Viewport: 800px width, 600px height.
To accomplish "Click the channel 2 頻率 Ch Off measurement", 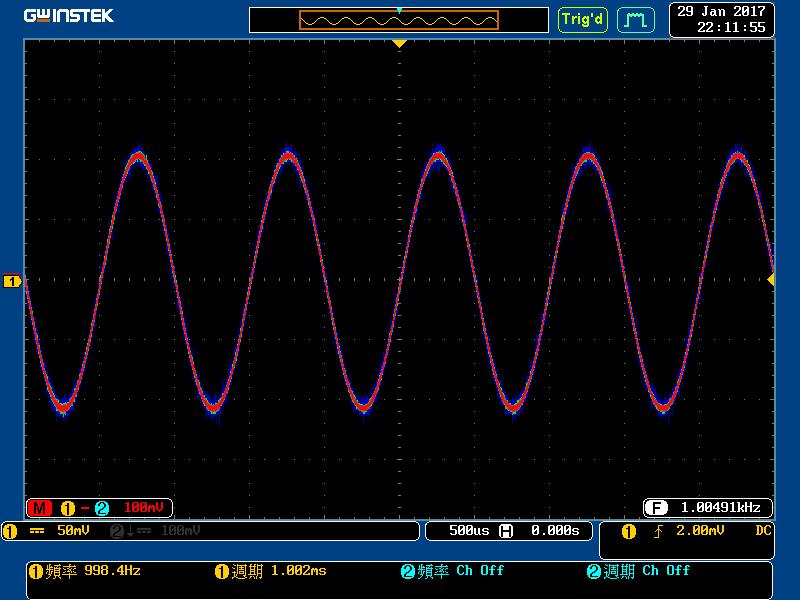I will point(452,571).
